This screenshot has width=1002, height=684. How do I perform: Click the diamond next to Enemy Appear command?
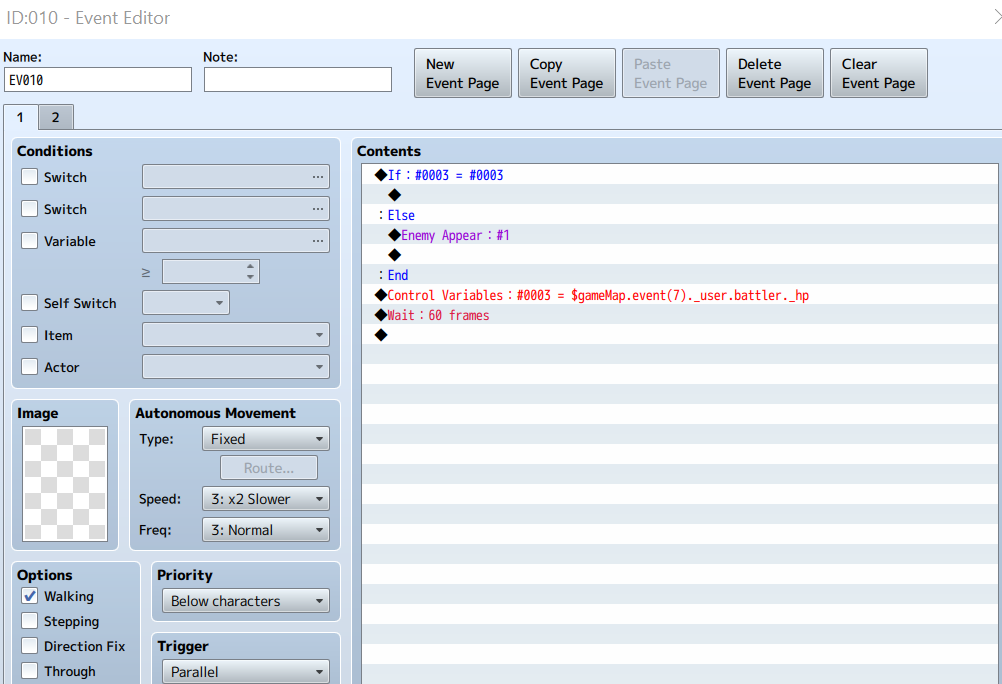tap(394, 235)
